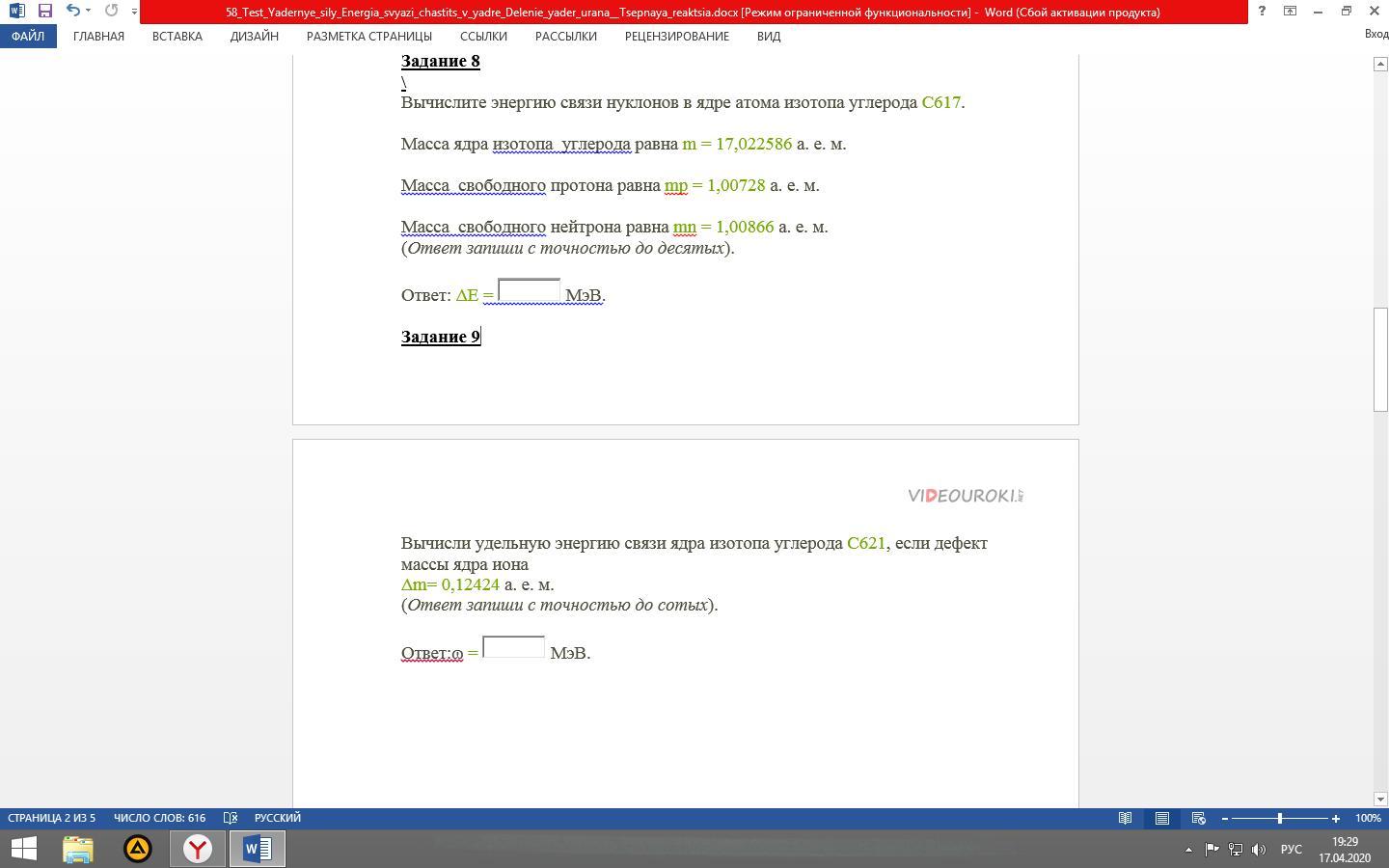The width and height of the screenshot is (1389, 868).
Task: Click the proton mass value 1,00728
Action: 736,185
